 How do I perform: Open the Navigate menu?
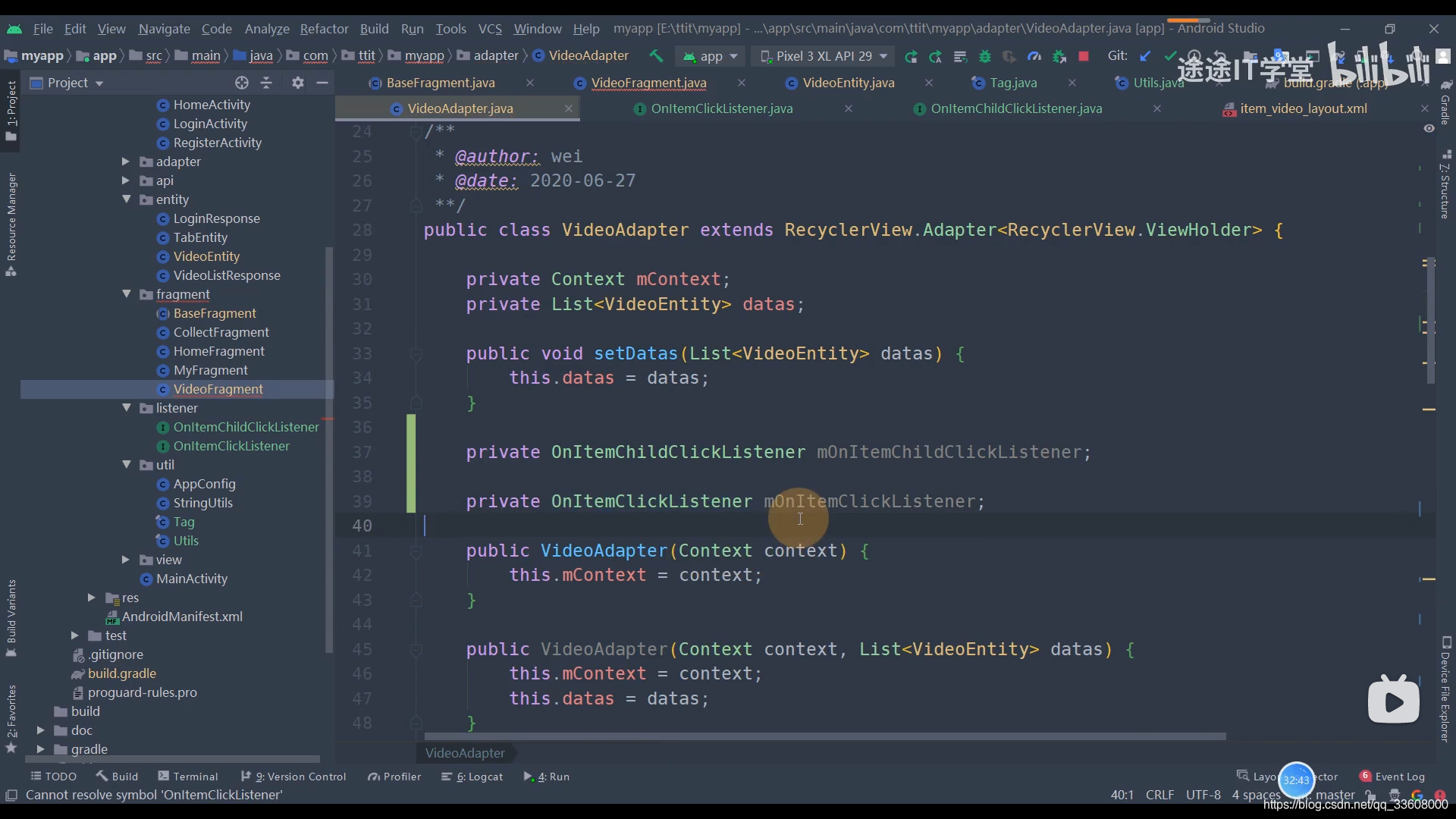(x=164, y=29)
